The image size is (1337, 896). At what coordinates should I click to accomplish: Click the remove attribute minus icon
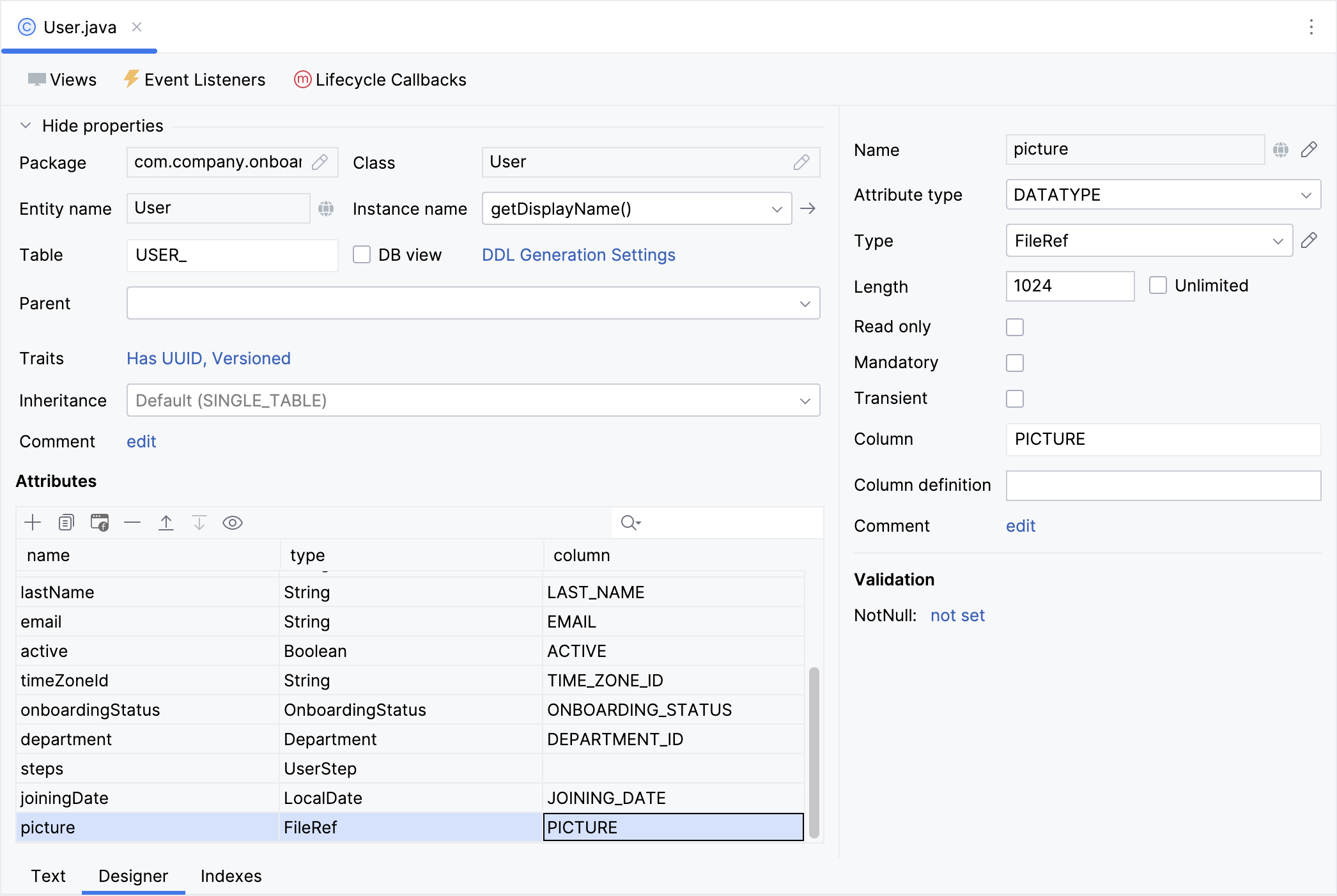pyautogui.click(x=132, y=523)
